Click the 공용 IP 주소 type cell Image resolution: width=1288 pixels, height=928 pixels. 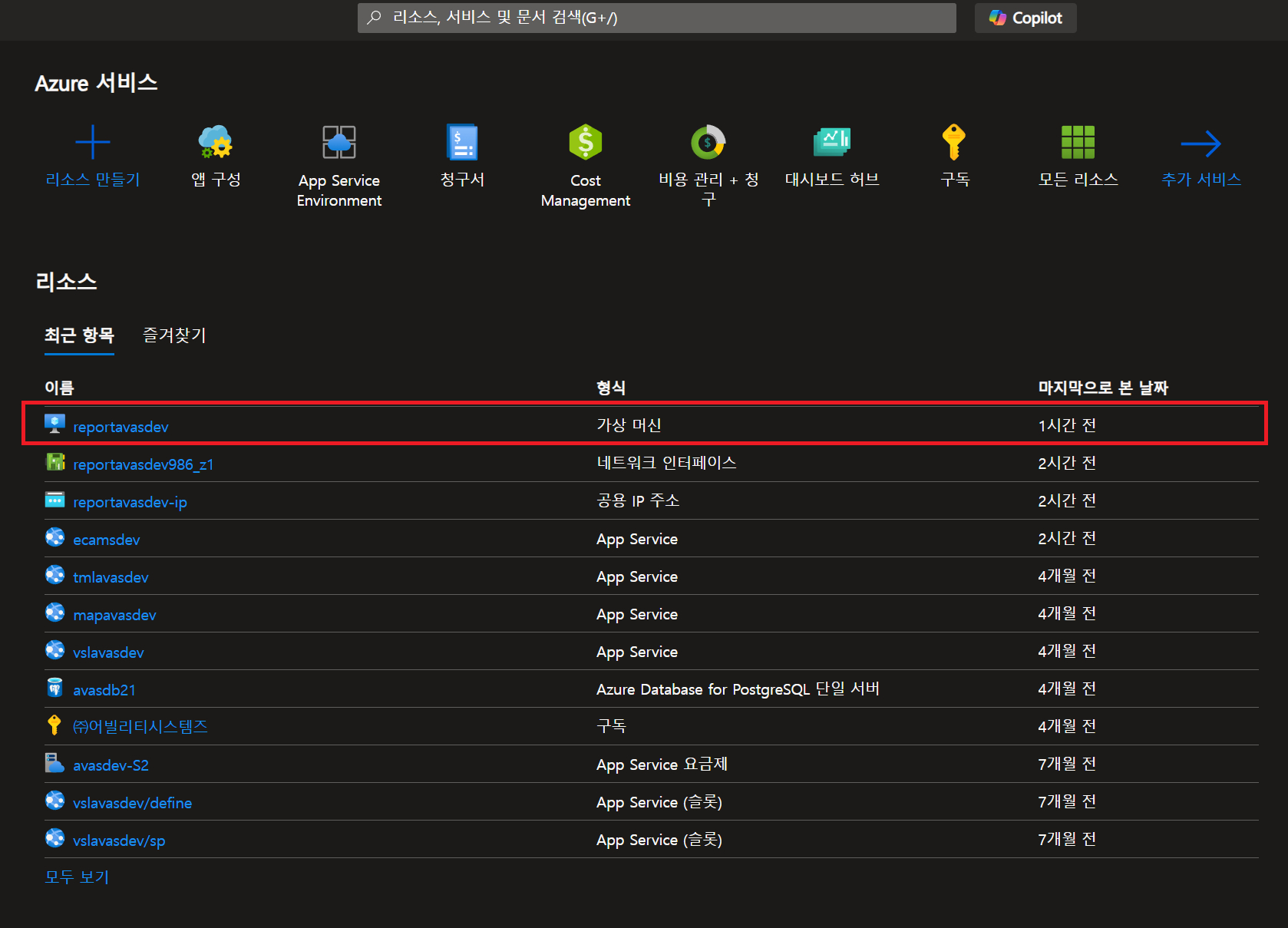pyautogui.click(x=638, y=500)
